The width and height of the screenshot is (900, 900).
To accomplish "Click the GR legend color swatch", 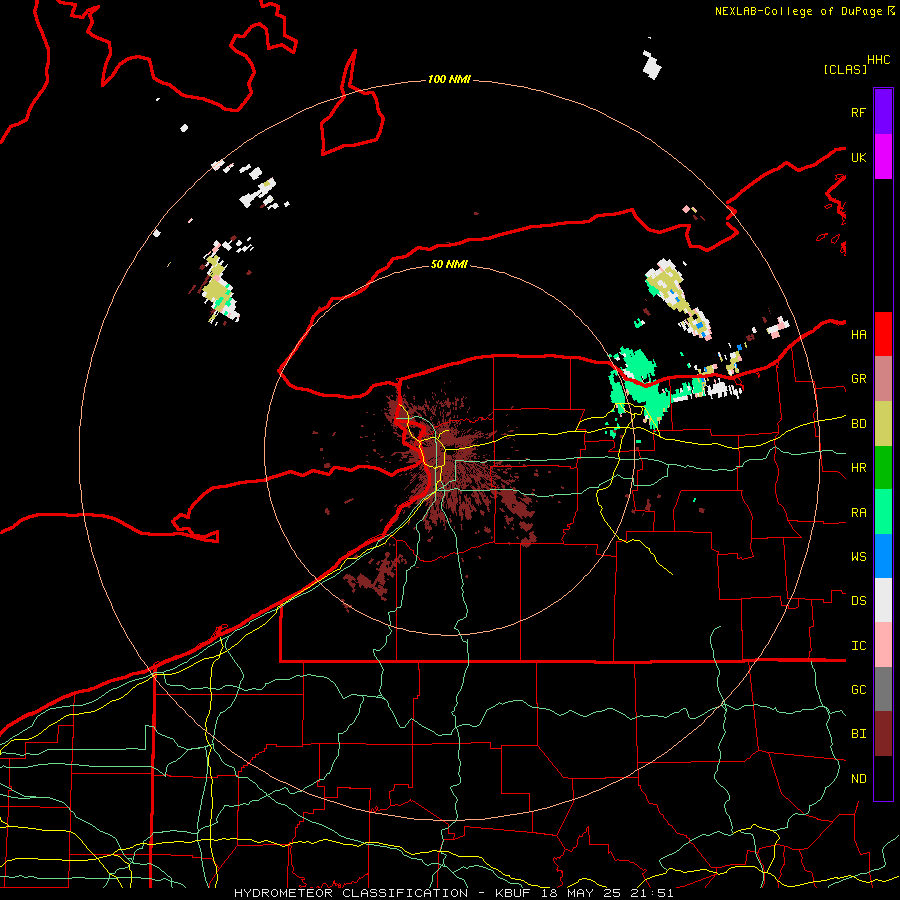I will [883, 379].
